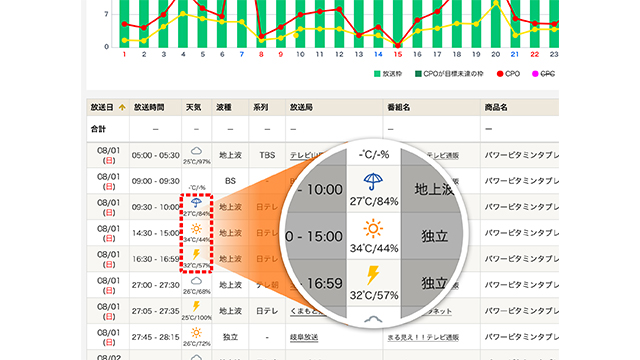The image size is (640, 360).
Task: Toggle the CPO series in the chart legend
Action: tap(508, 74)
